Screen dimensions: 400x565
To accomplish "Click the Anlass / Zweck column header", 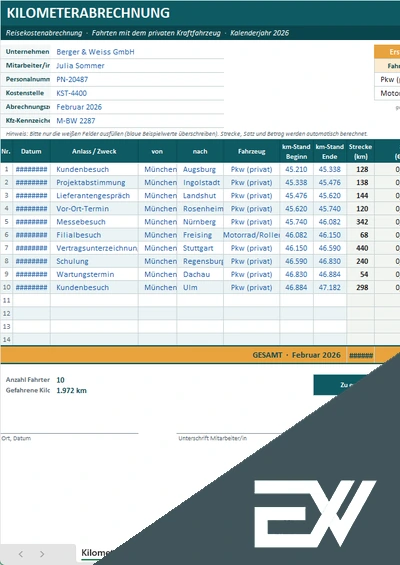I will pyautogui.click(x=94, y=151).
